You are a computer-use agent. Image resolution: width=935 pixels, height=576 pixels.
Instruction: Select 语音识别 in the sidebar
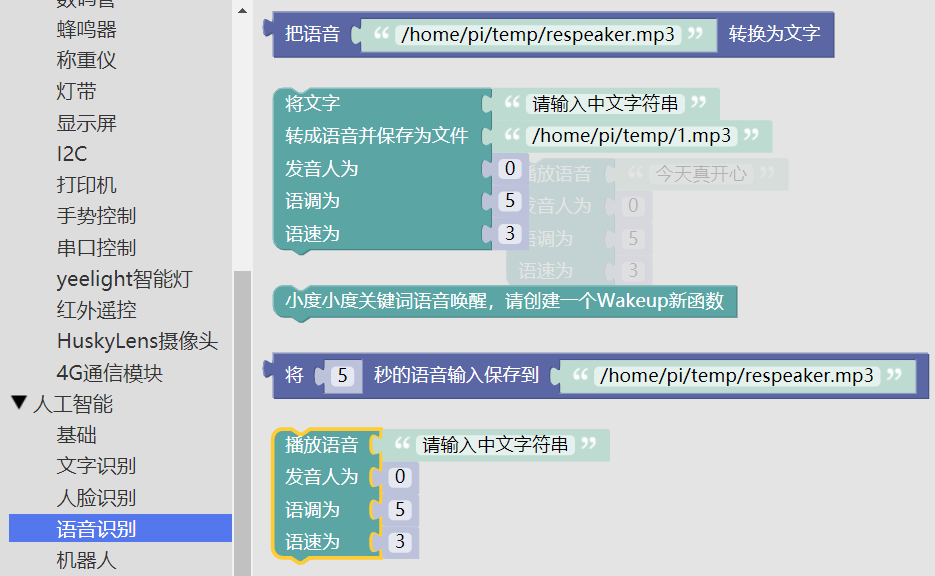[96, 529]
